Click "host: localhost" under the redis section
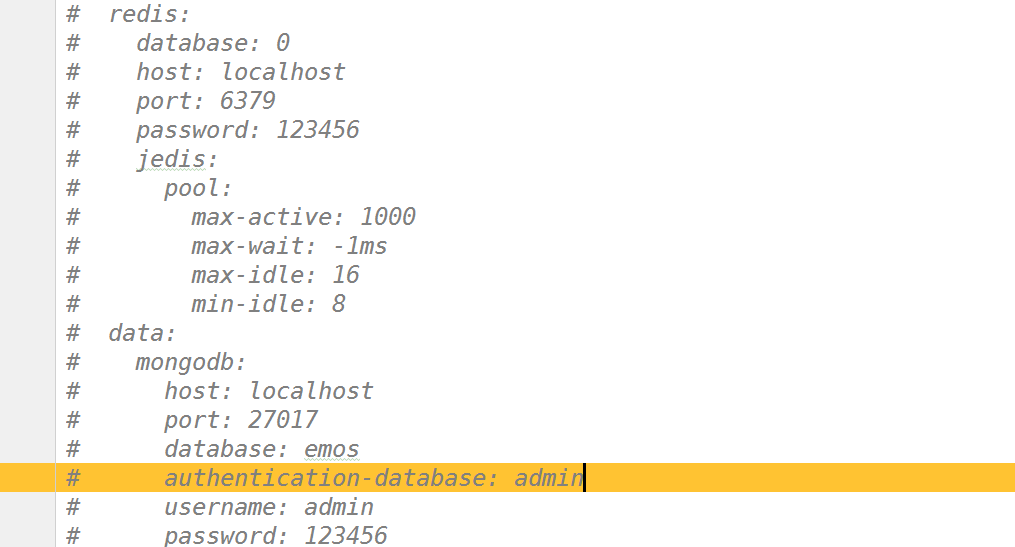Screen dimensions: 1015x547 240,73
